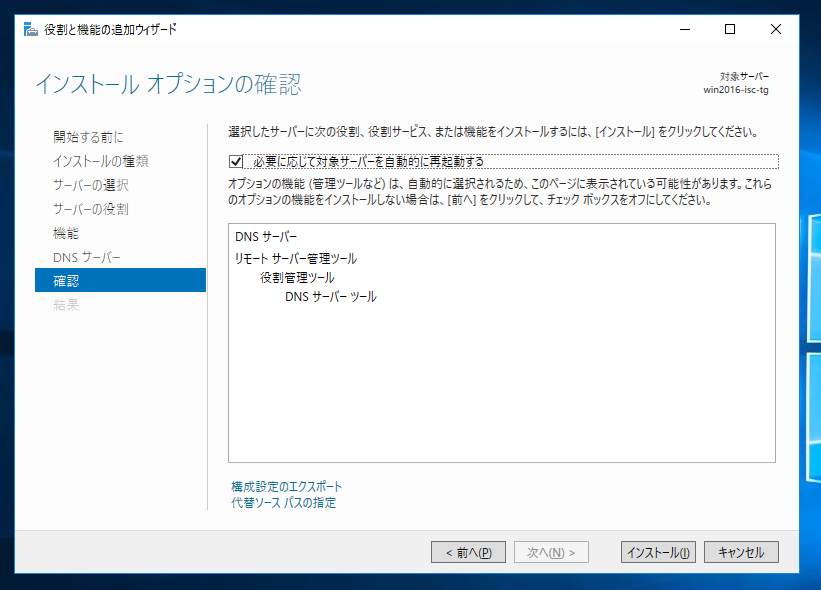Click the キャンセル button
This screenshot has height=590, width=821.
click(x=741, y=552)
